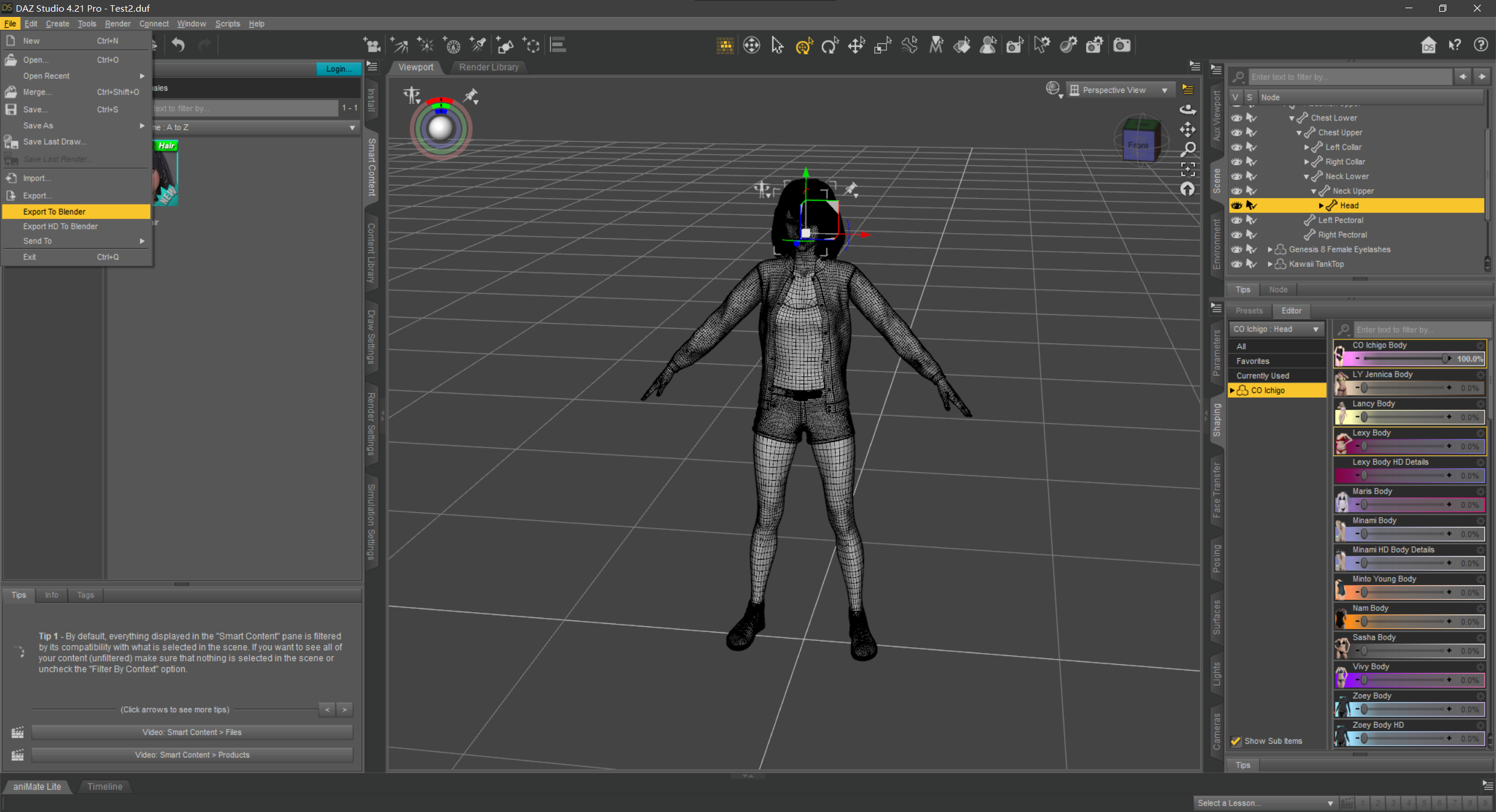Uncheck Show Sub Items checkbox
Screen dimensions: 1496x812
pyautogui.click(x=1236, y=741)
